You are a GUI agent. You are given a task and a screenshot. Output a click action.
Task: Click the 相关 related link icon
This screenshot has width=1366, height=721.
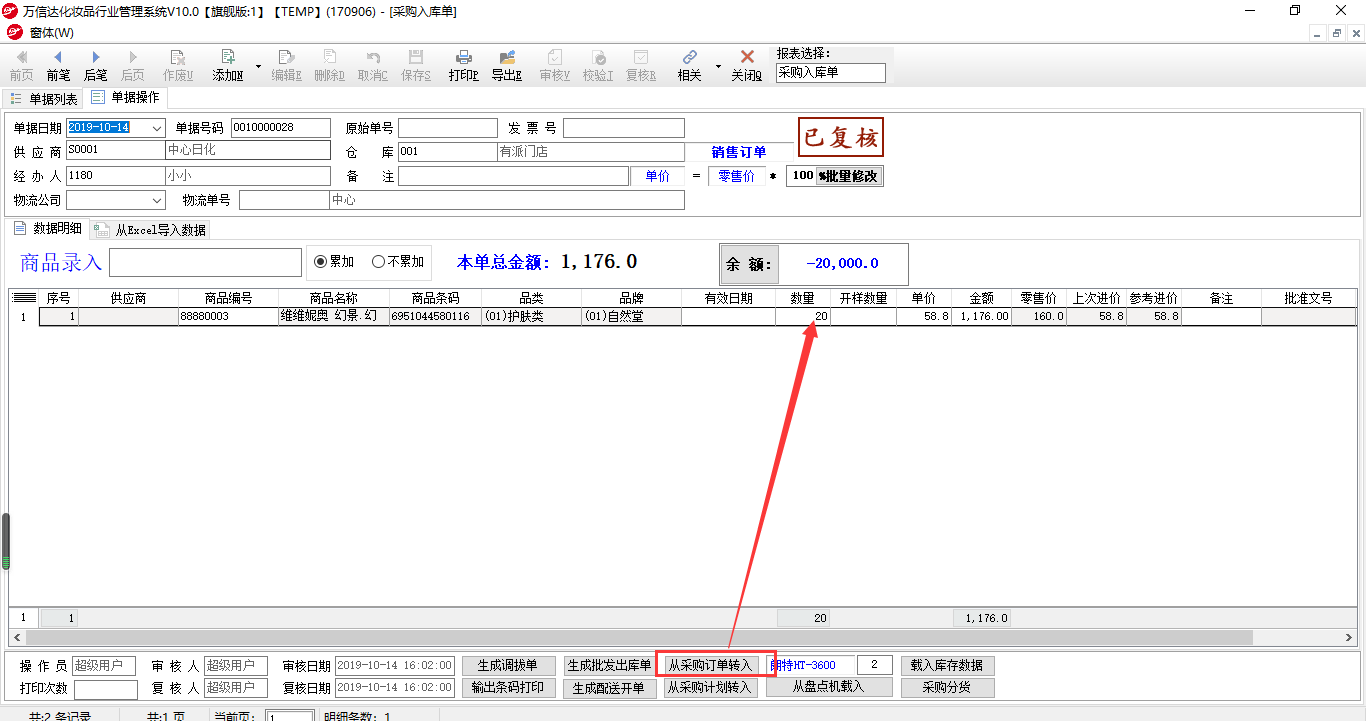[x=689, y=57]
